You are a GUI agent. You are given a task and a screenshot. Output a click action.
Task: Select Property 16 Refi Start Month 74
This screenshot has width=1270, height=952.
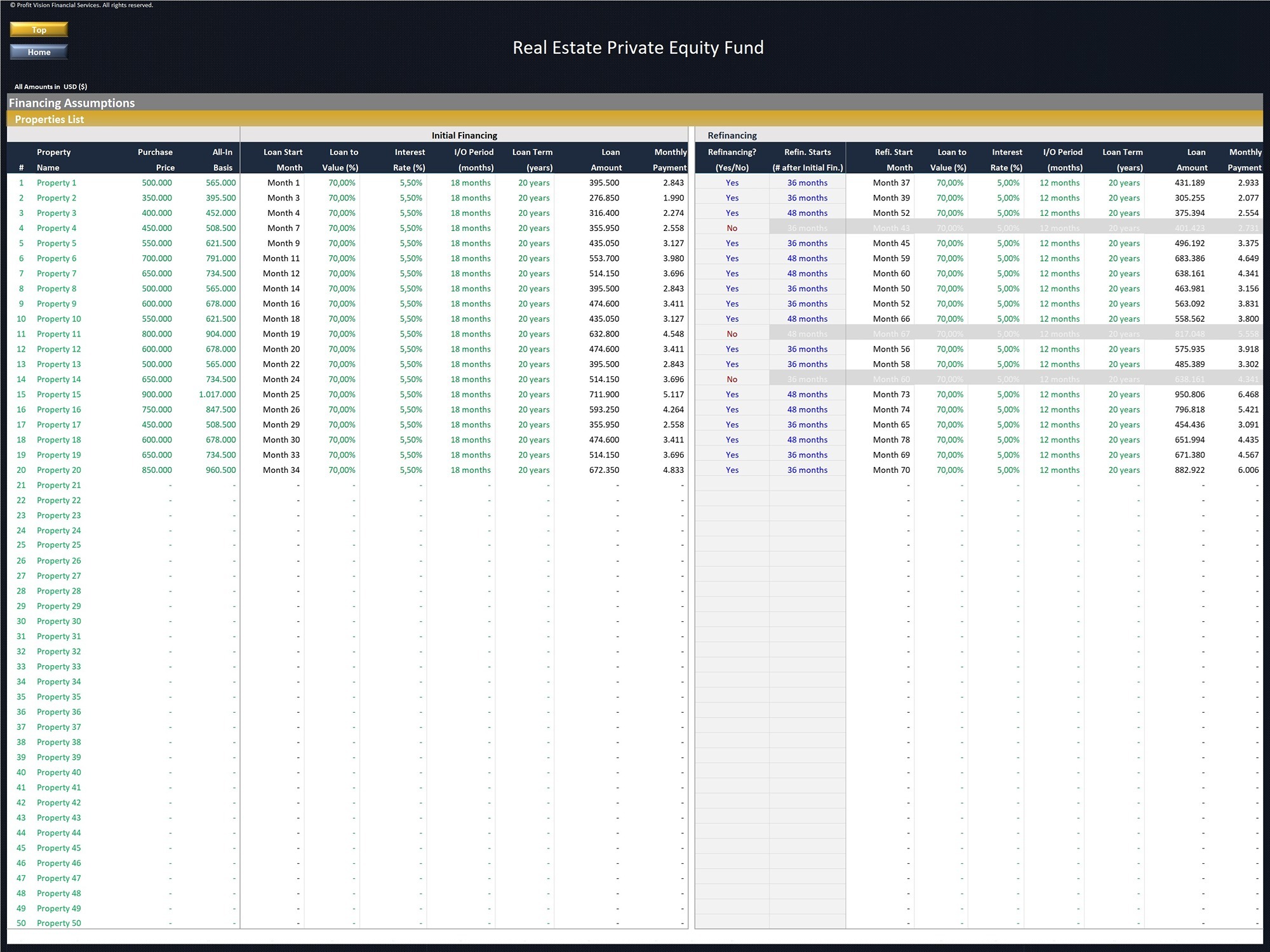coord(891,410)
